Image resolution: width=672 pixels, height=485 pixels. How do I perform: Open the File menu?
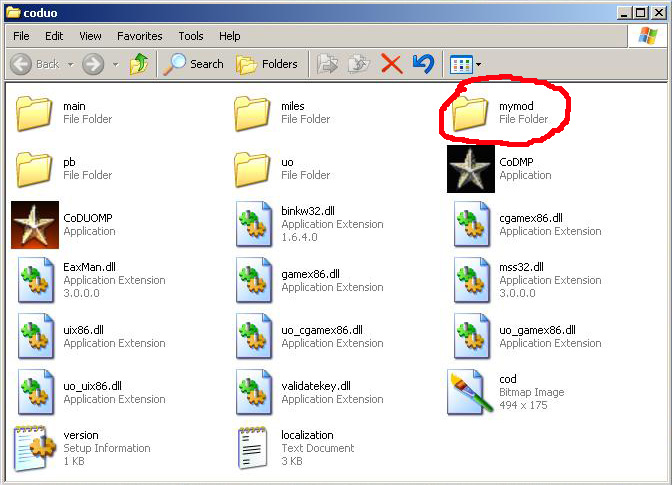tap(21, 36)
